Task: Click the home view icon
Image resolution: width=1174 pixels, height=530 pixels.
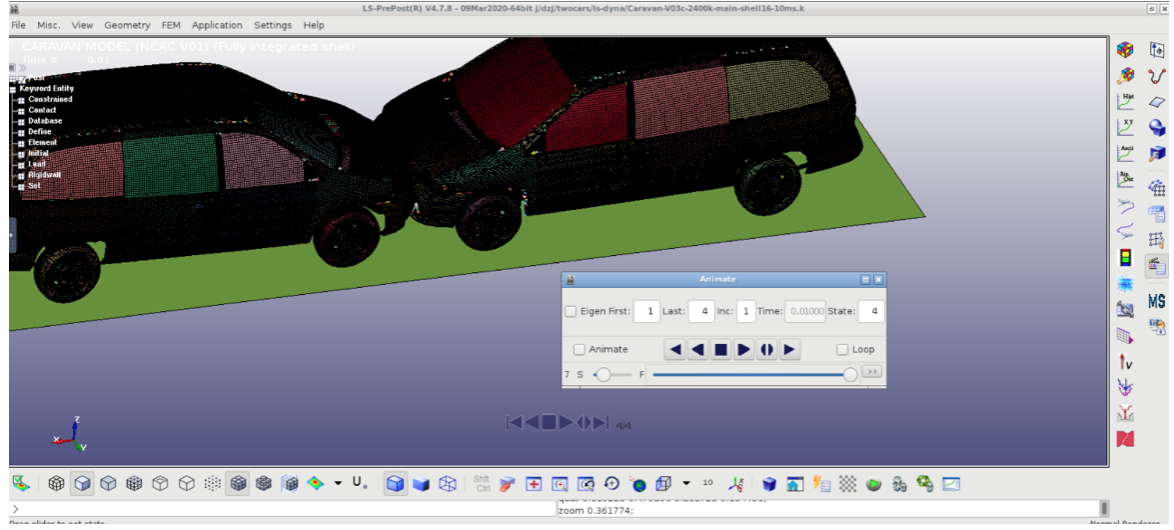Action: [x=794, y=484]
